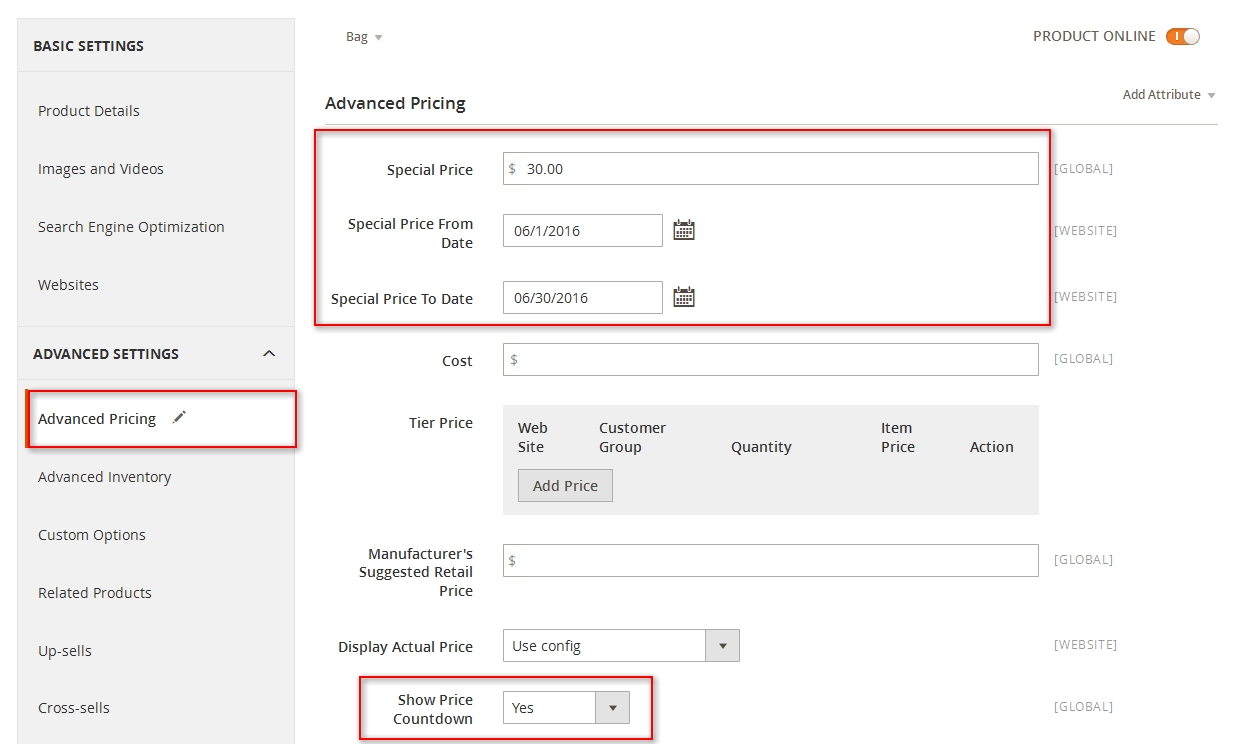Focus the Cost input field
The image size is (1247, 750).
click(x=770, y=360)
